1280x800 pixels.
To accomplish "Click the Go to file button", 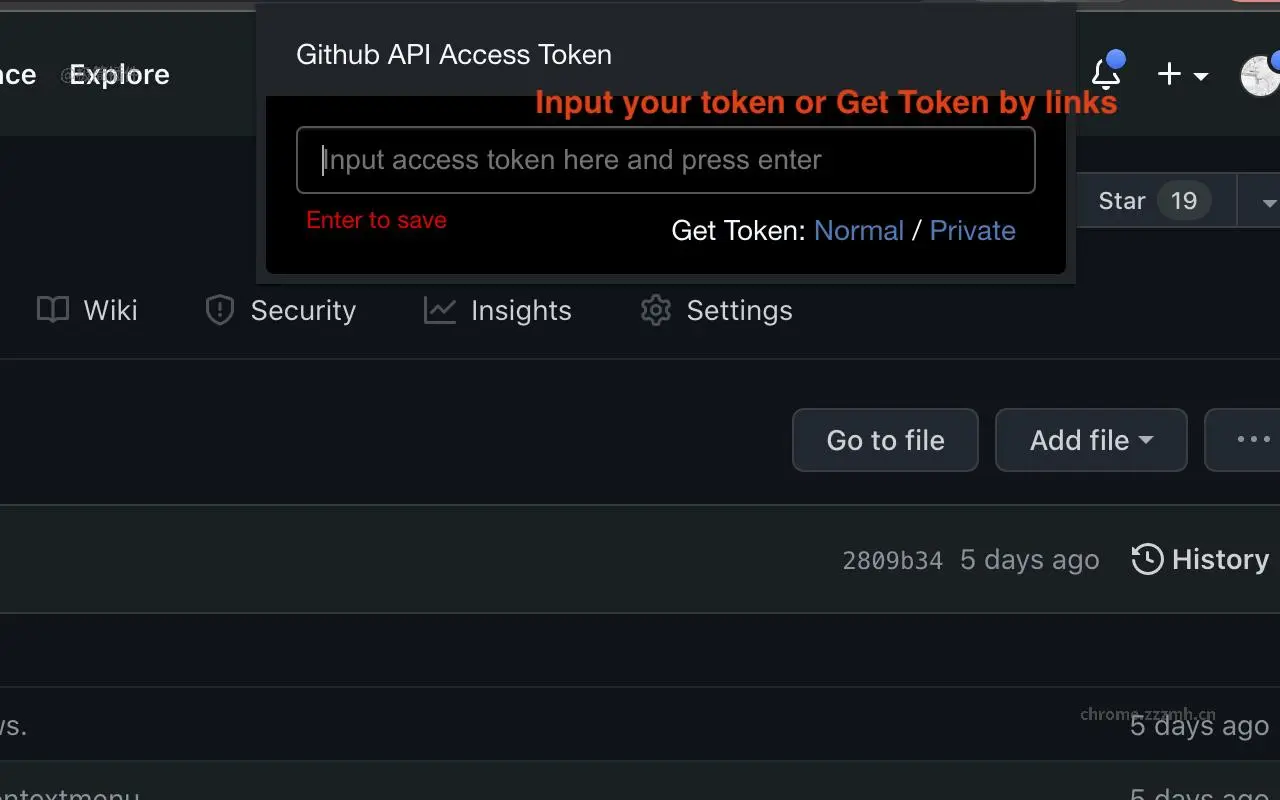I will pyautogui.click(x=884, y=440).
